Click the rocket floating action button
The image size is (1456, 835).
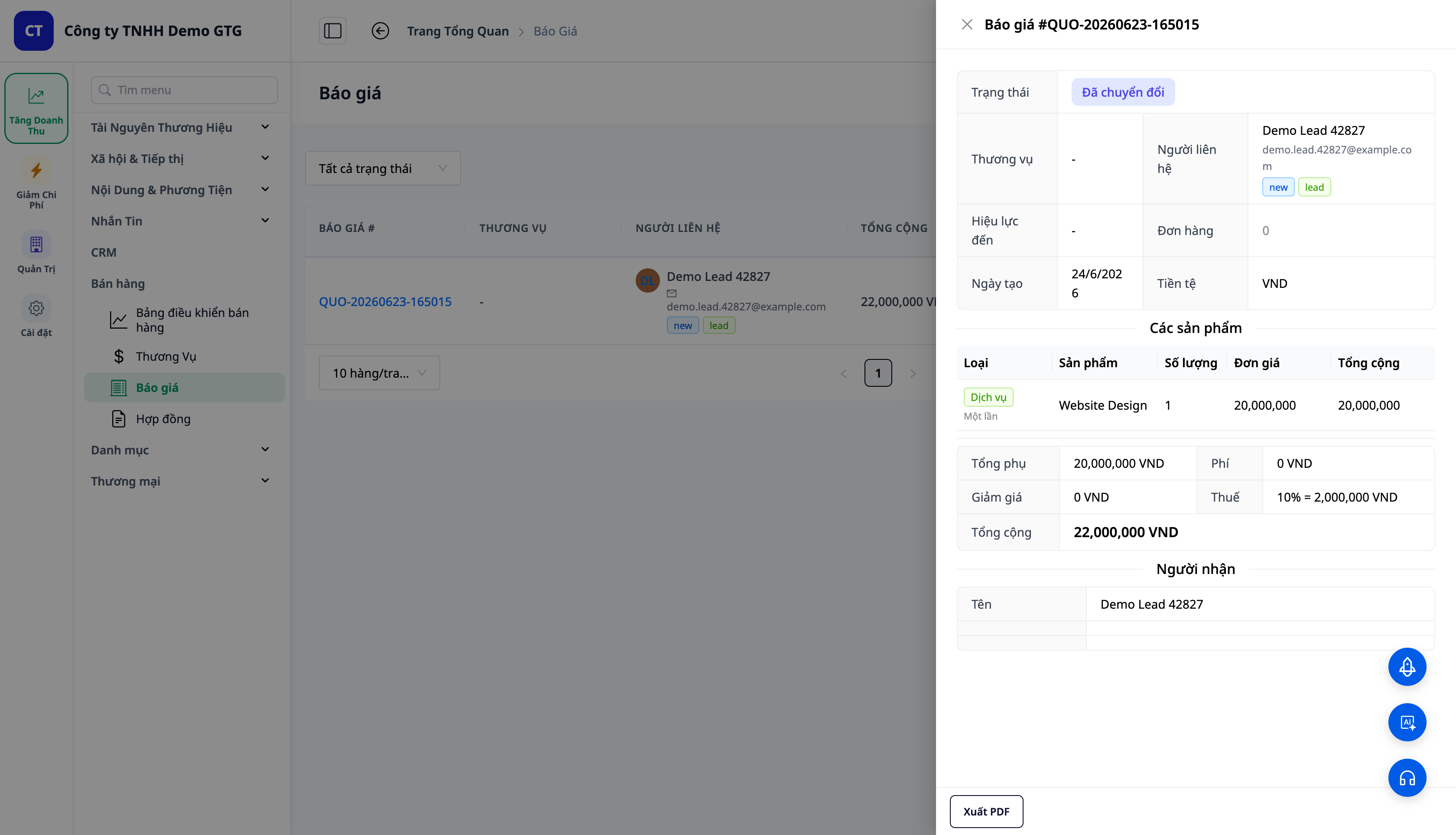point(1407,667)
